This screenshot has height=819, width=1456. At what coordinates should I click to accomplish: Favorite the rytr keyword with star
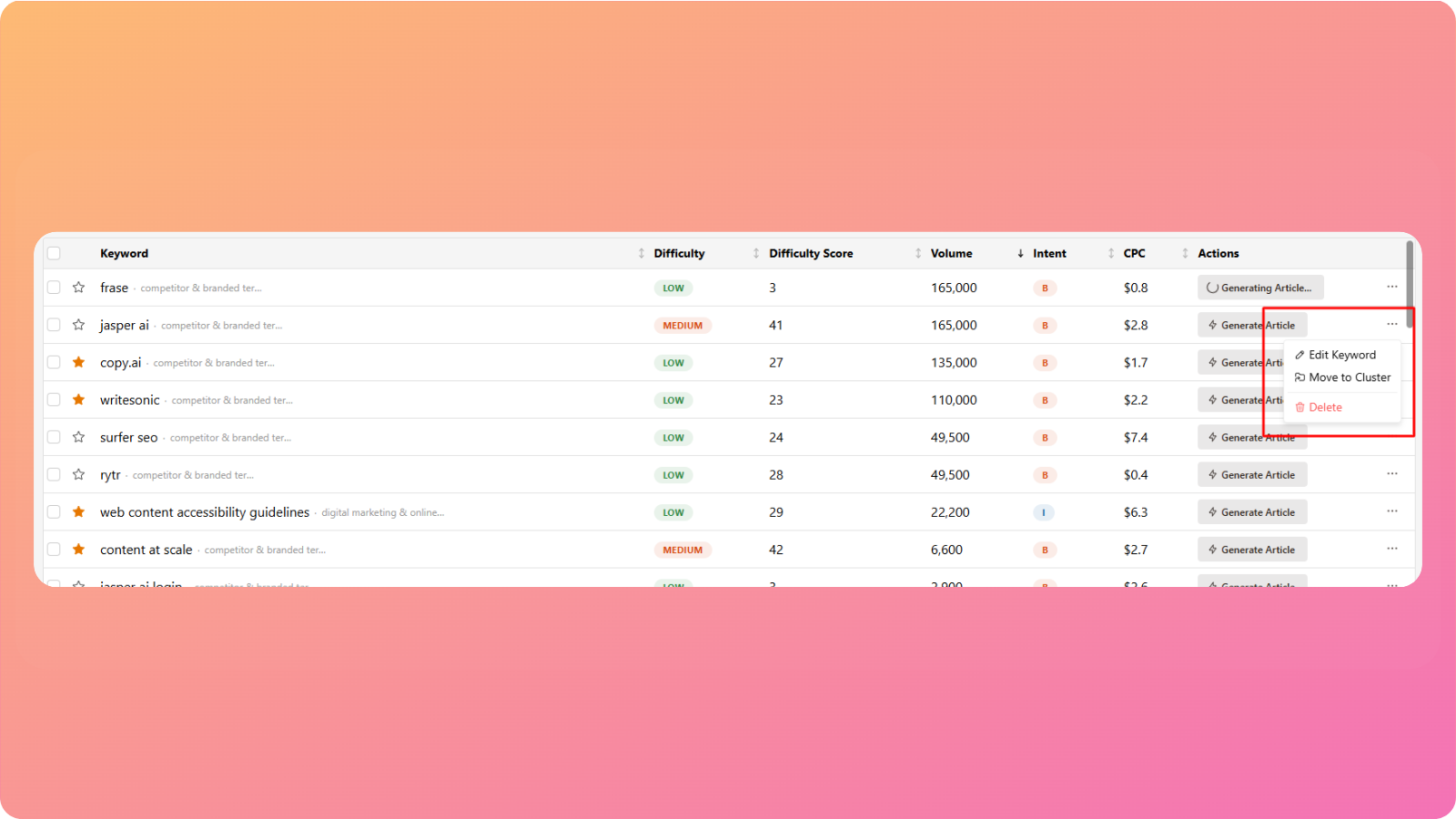coord(79,474)
